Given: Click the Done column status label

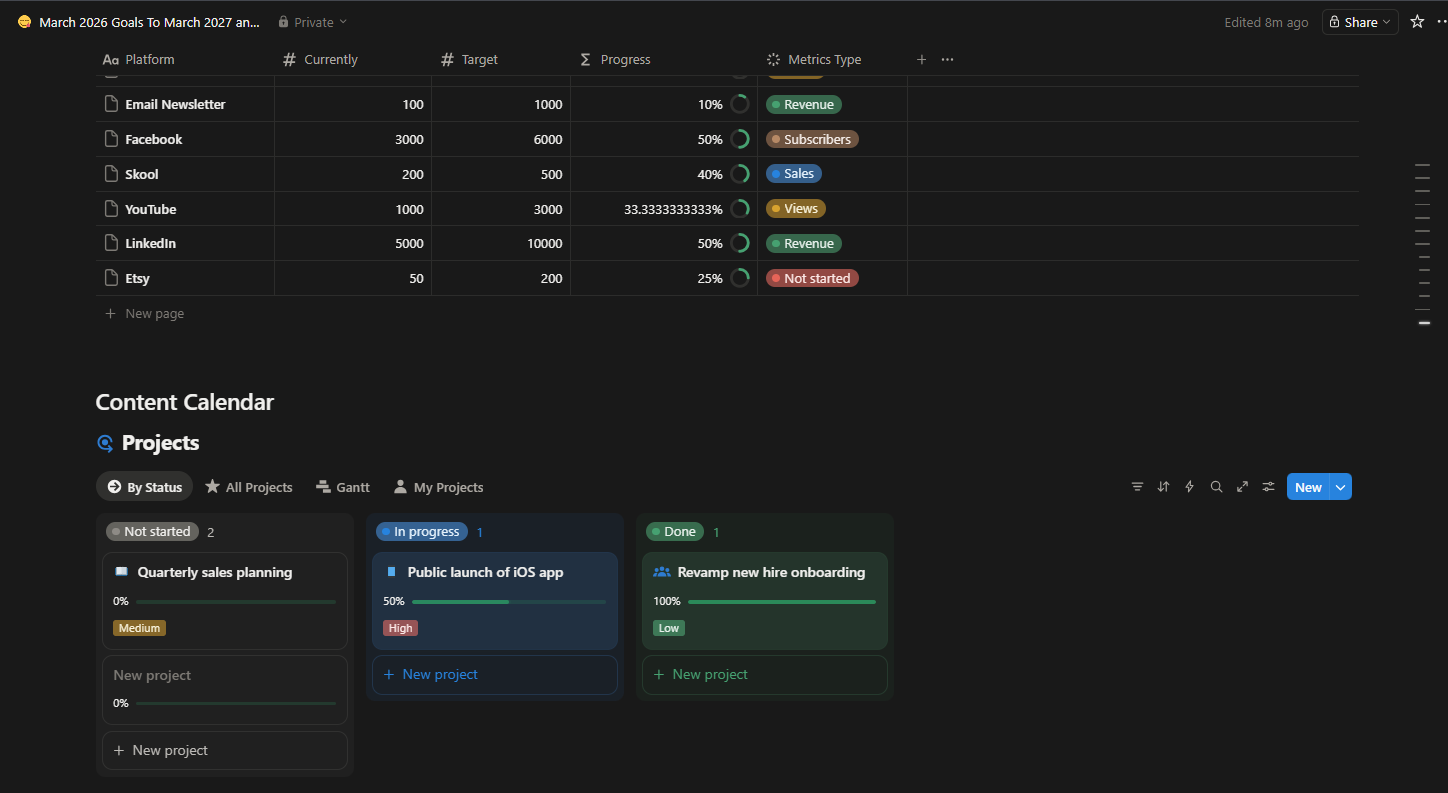Looking at the screenshot, I should [675, 532].
